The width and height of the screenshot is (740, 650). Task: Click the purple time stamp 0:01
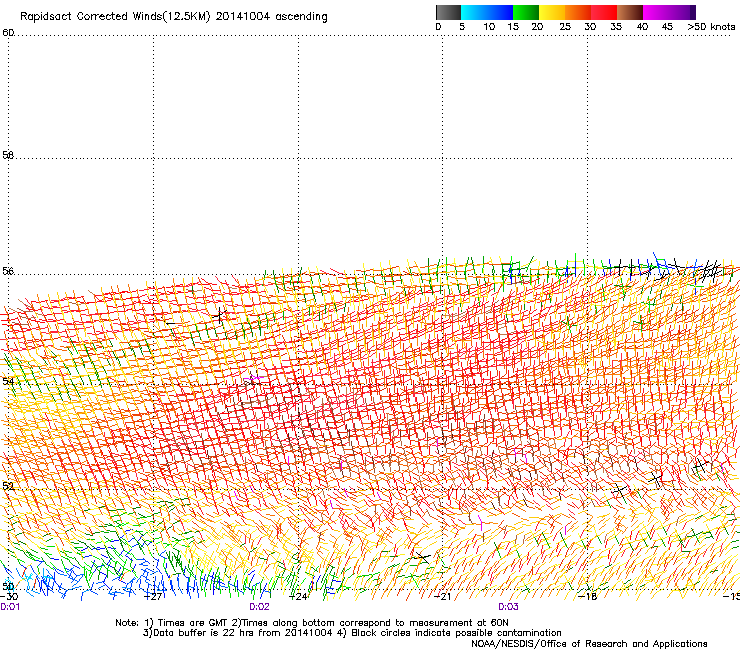[x=10, y=607]
